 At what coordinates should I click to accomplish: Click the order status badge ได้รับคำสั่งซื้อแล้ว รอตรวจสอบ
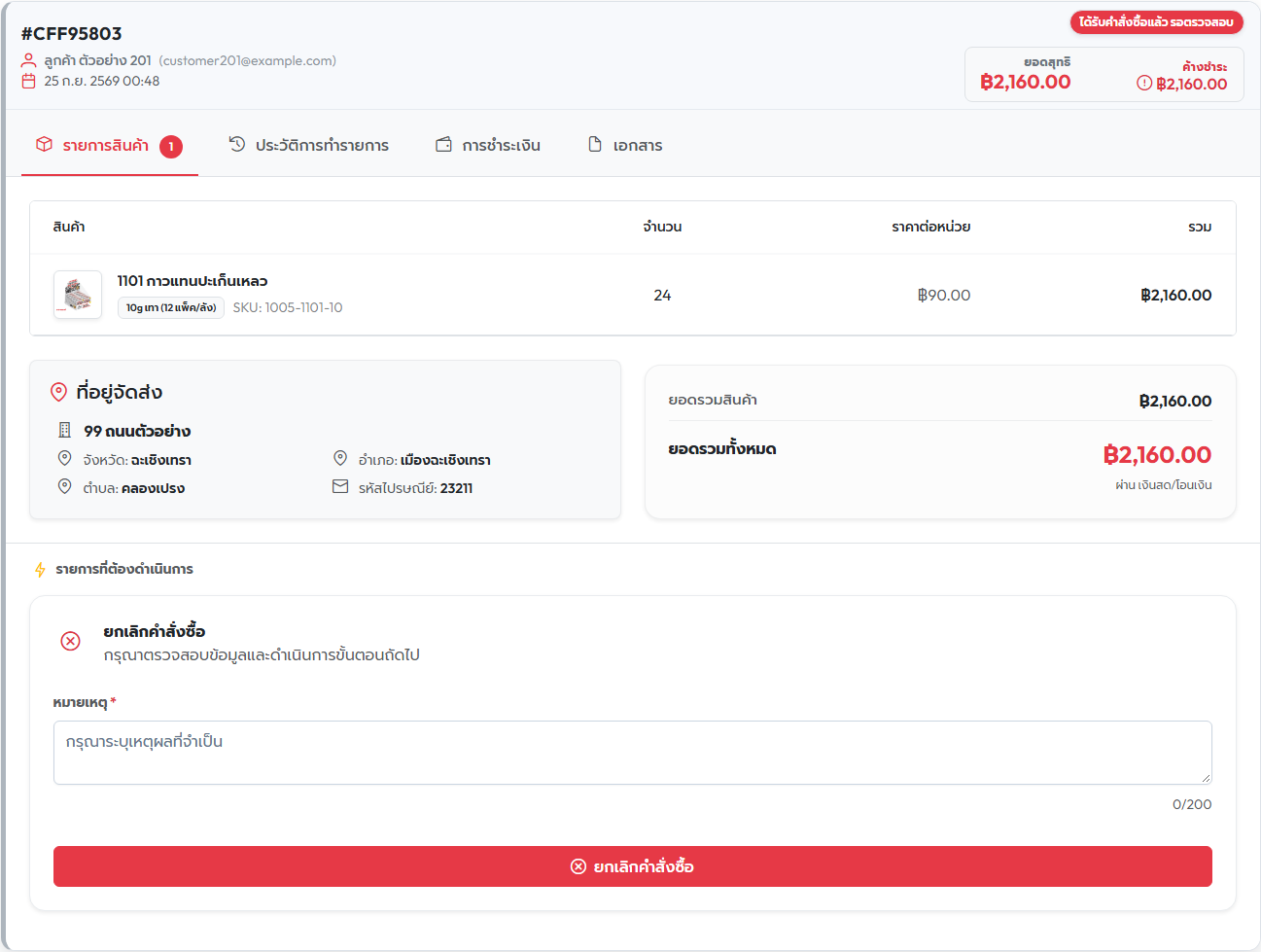click(x=1156, y=21)
